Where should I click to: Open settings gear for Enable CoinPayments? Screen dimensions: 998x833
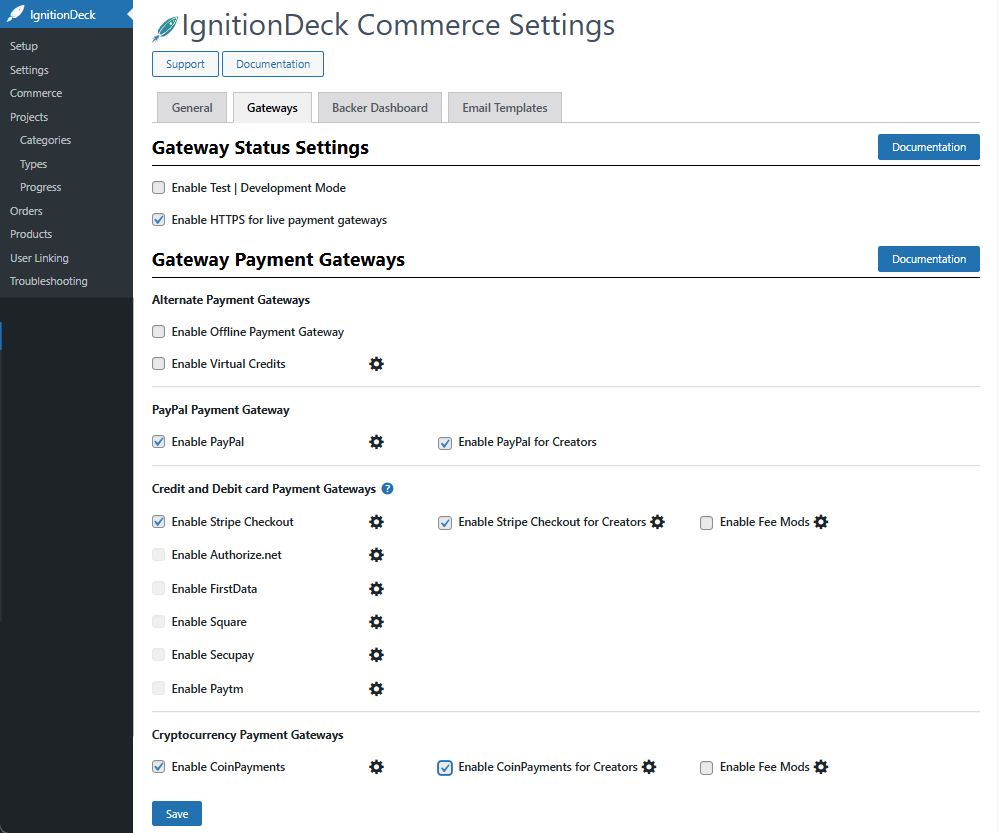click(x=376, y=767)
